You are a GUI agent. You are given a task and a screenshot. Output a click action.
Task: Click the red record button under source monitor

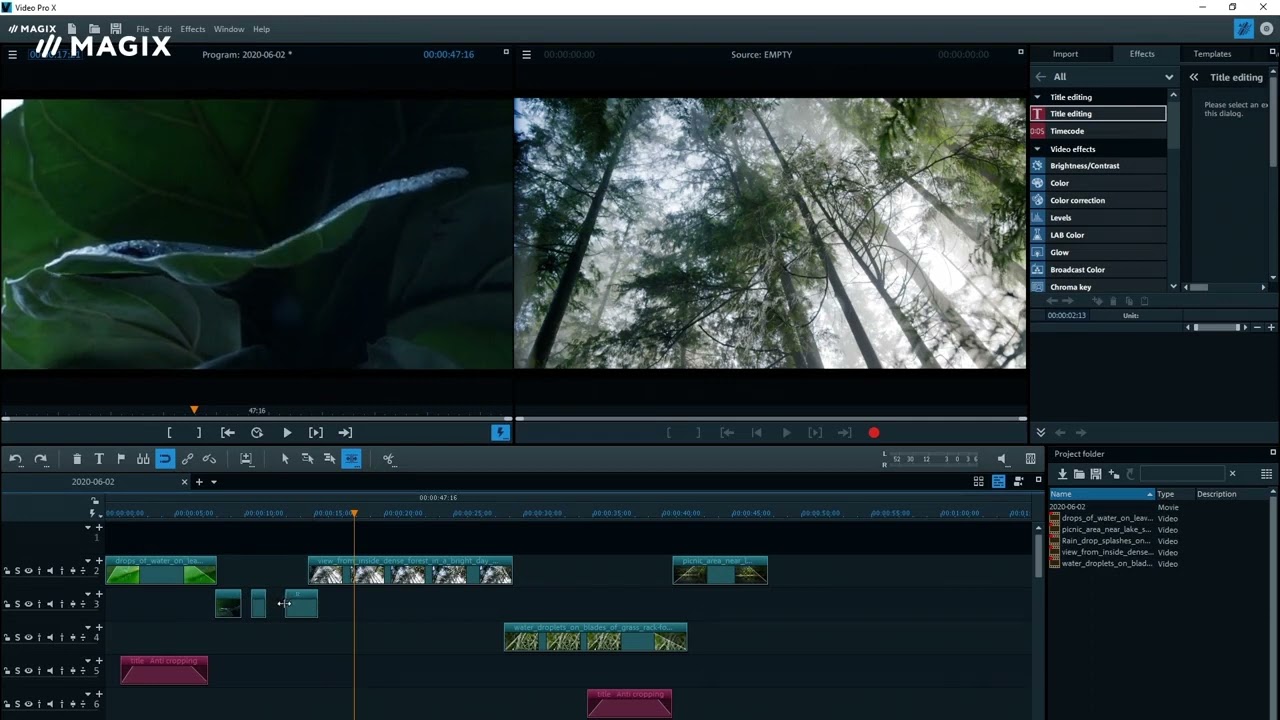click(874, 433)
